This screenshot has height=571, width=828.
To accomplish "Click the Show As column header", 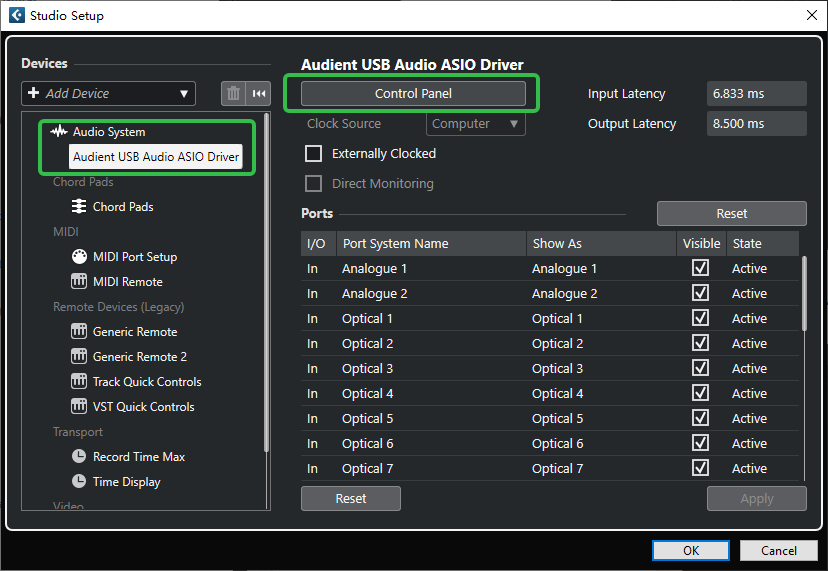I will click(601, 244).
